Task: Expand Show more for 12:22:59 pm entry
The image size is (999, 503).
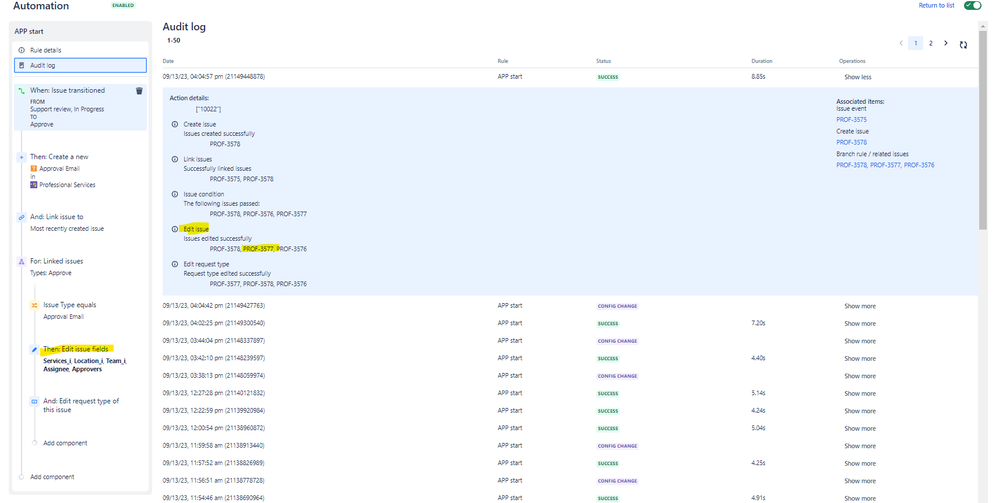Action: 860,411
